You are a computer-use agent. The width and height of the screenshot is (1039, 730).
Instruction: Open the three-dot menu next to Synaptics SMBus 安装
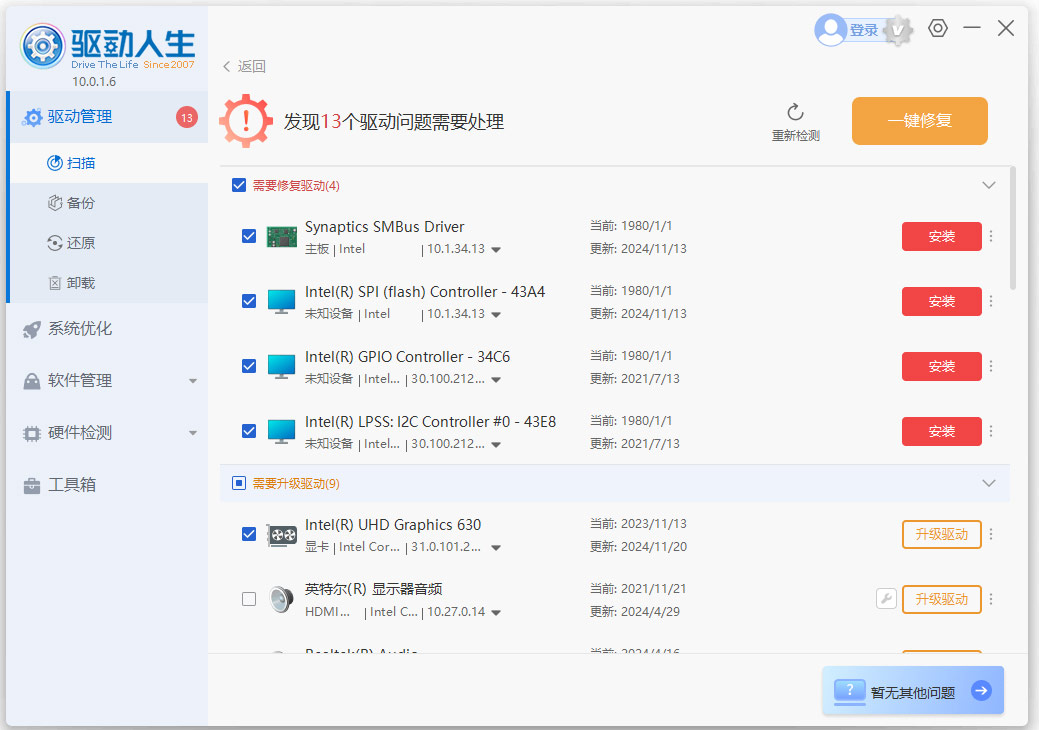coord(990,236)
